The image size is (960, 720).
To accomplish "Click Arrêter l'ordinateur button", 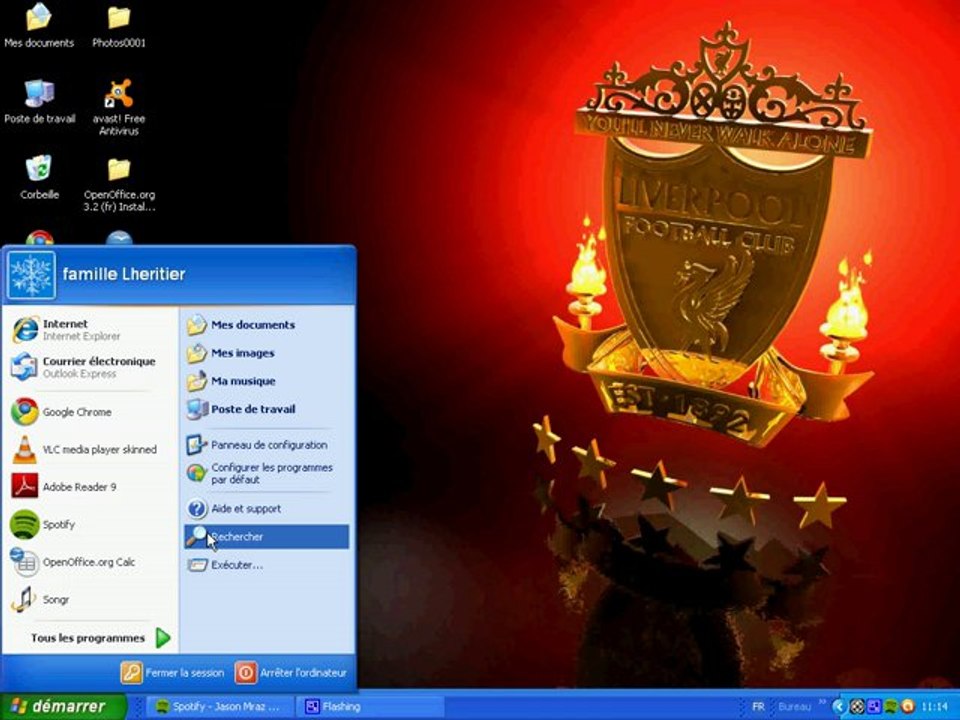I will [291, 673].
